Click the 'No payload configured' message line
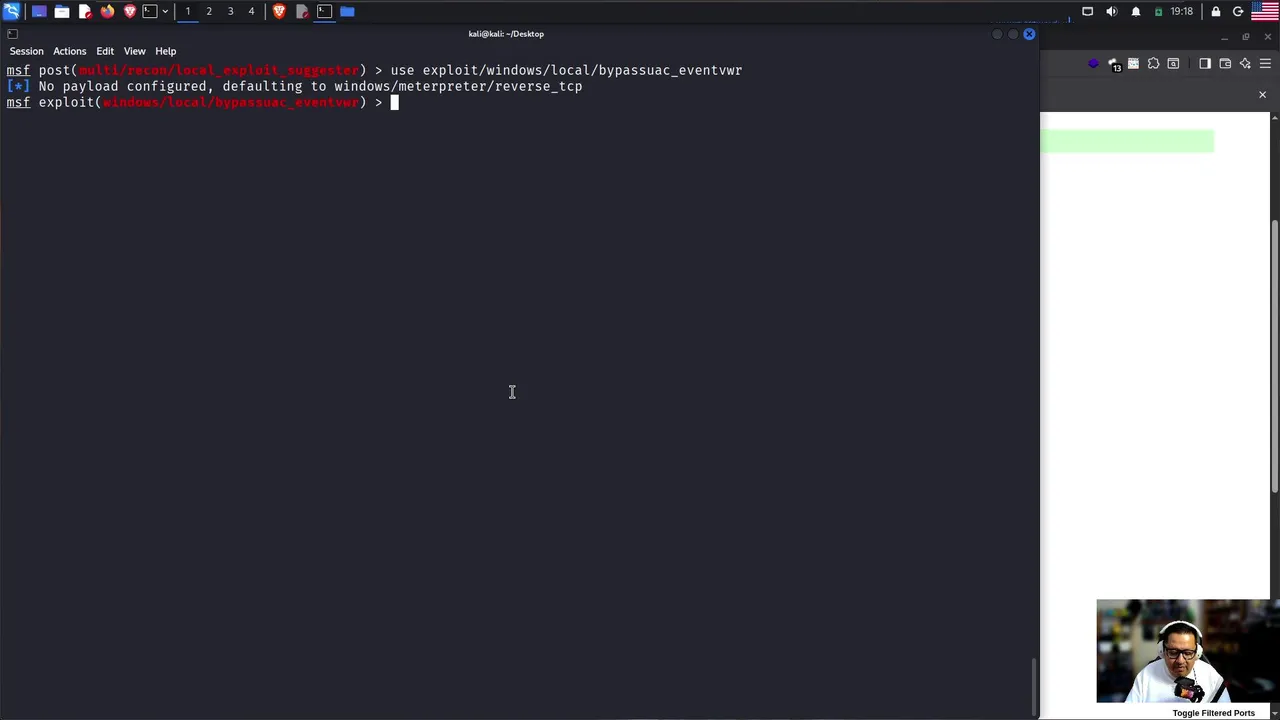1280x720 pixels. pyautogui.click(x=294, y=86)
